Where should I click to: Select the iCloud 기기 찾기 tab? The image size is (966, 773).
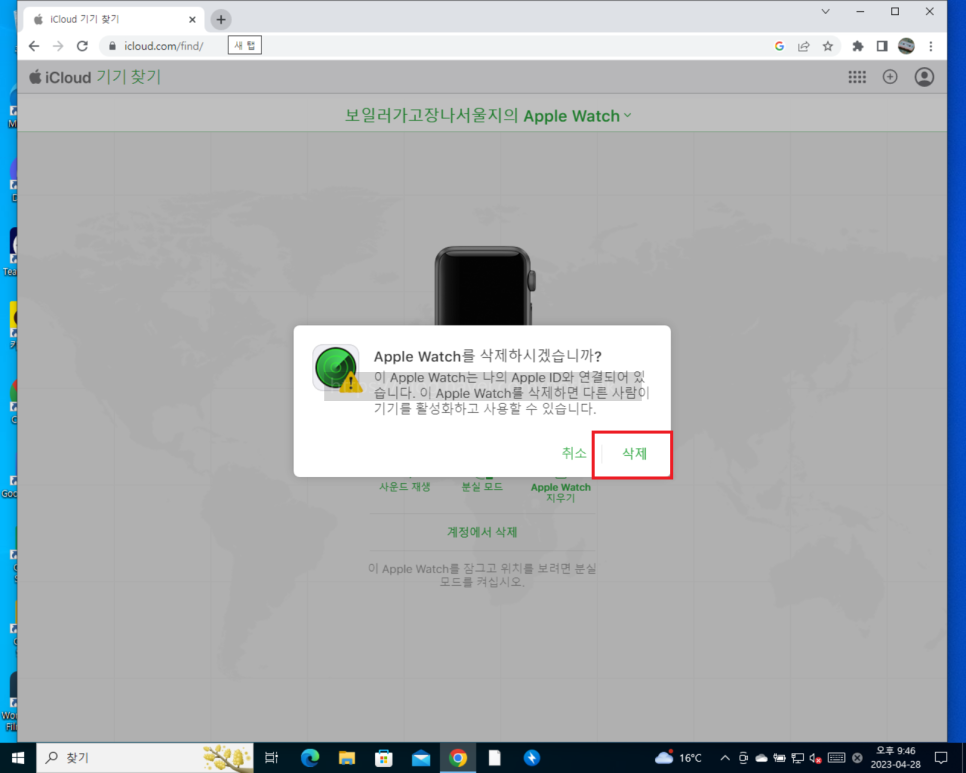[x=111, y=20]
